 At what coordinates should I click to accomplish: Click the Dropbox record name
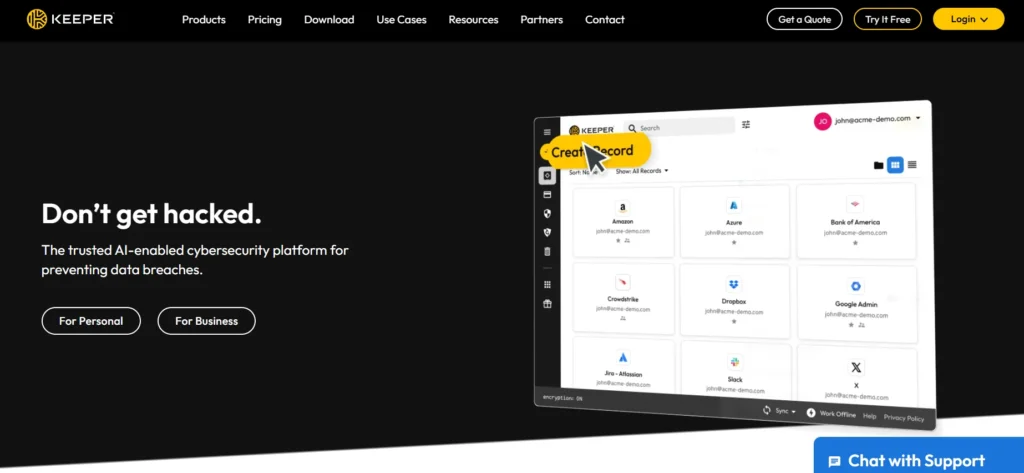734,302
